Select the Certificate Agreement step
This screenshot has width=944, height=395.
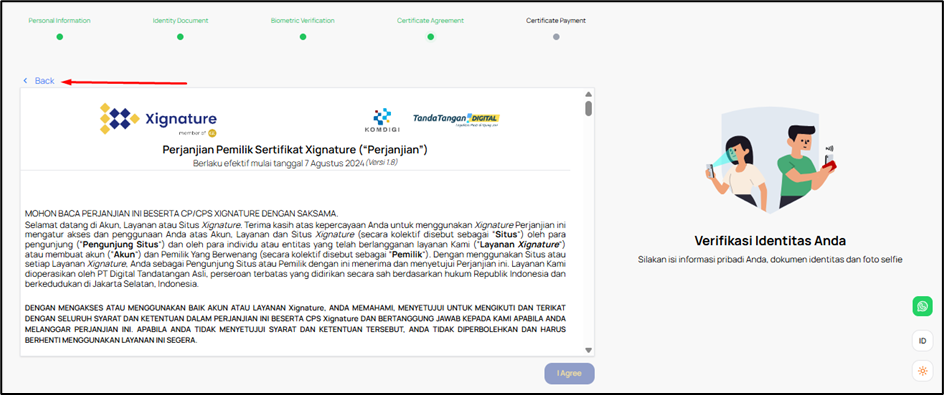pos(430,20)
